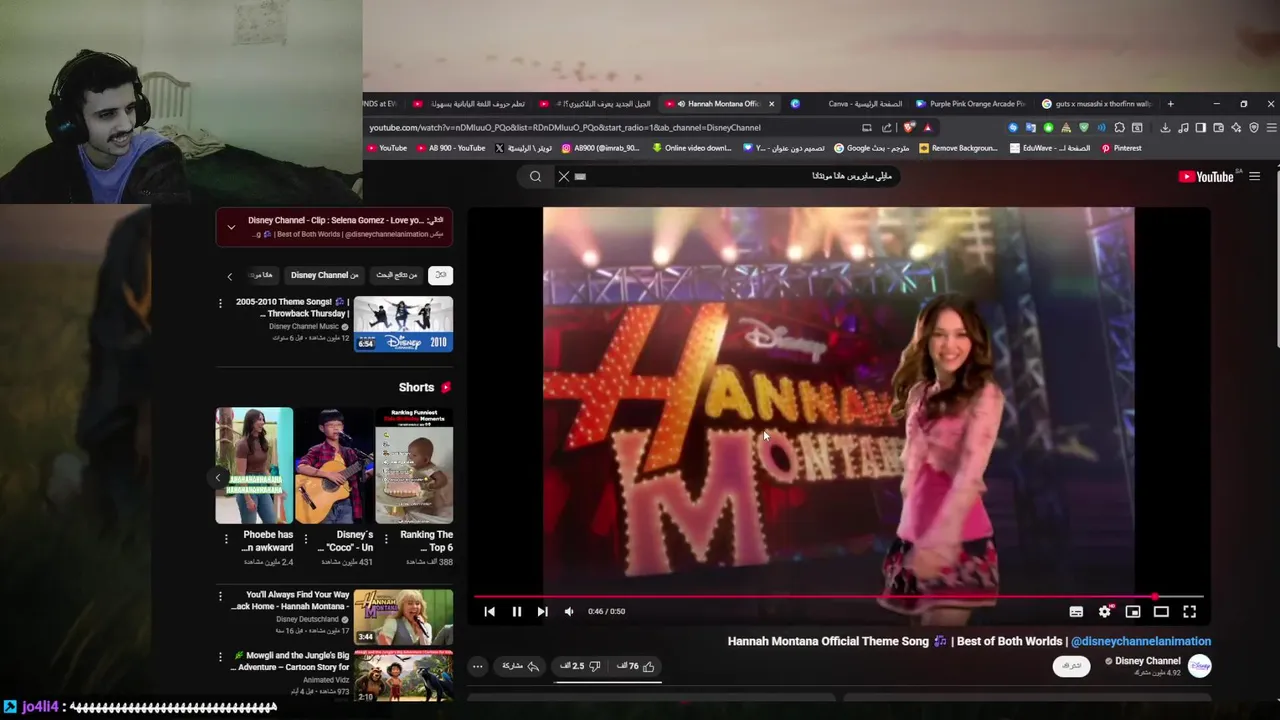Screen dimensions: 1280x720
Task: Seek on the red video progress bar
Action: click(x=838, y=597)
